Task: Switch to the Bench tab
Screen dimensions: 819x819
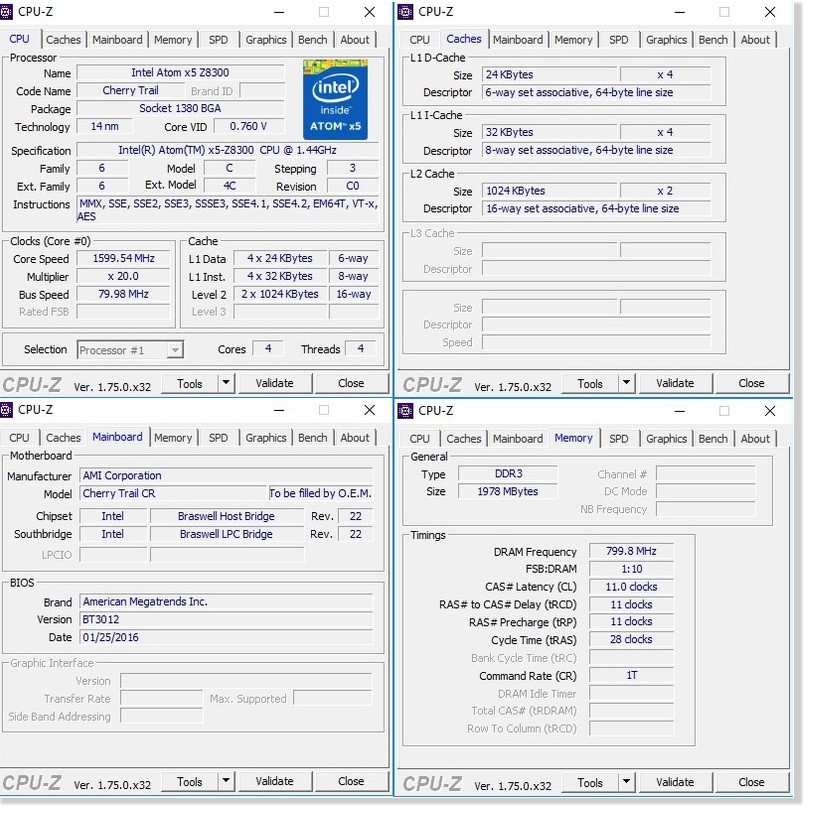Action: tap(312, 39)
